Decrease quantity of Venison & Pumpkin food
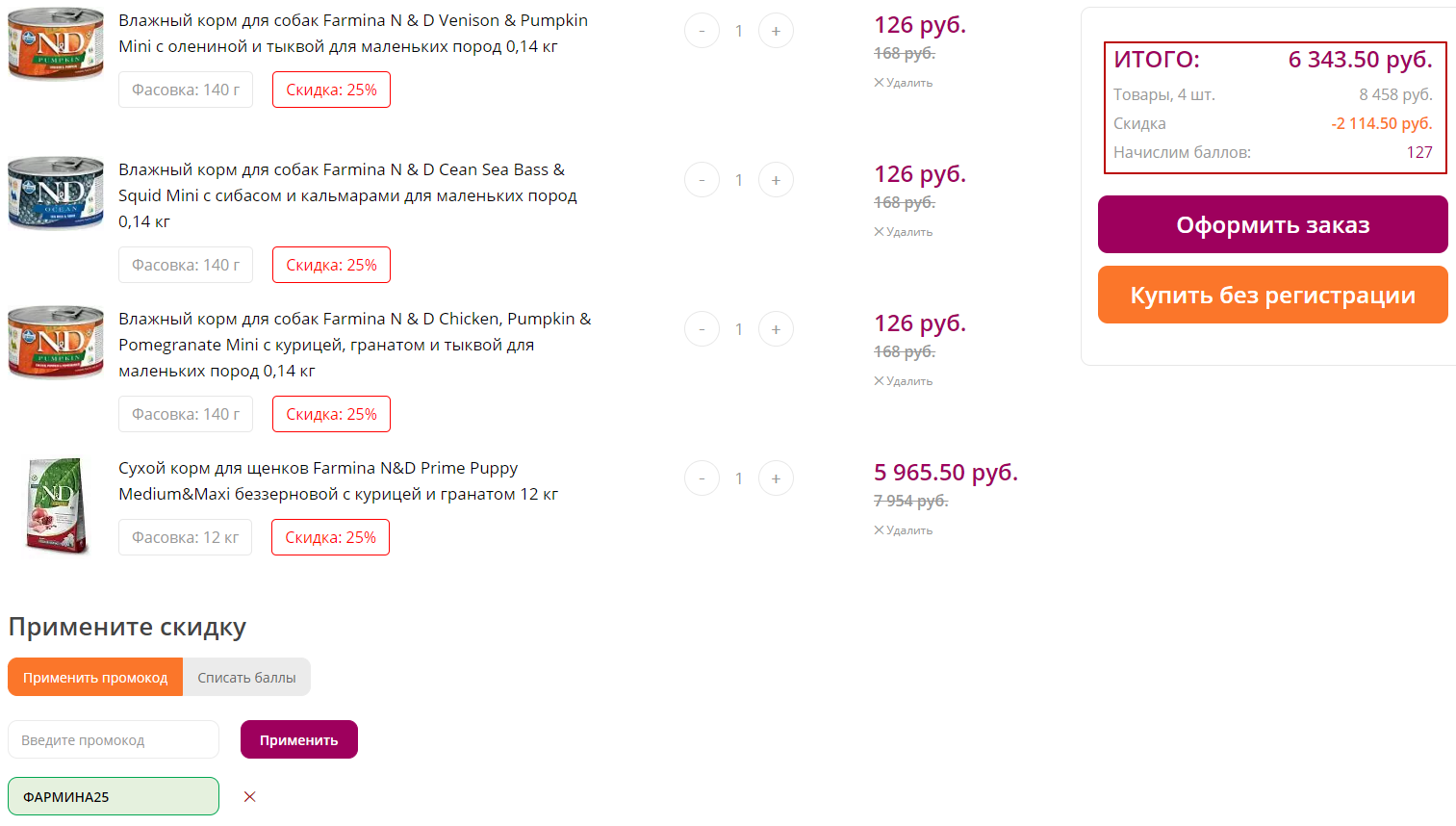This screenshot has width=1456, height=826. point(702,31)
